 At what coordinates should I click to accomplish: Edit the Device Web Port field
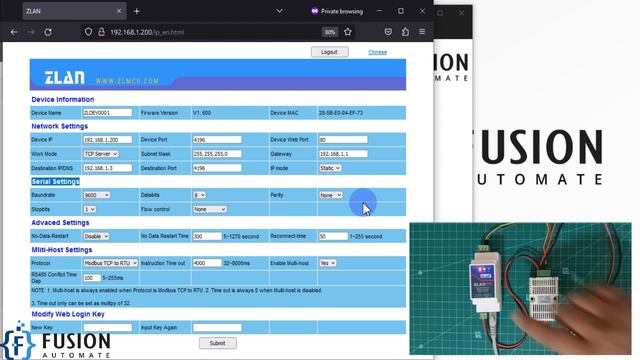(x=343, y=140)
